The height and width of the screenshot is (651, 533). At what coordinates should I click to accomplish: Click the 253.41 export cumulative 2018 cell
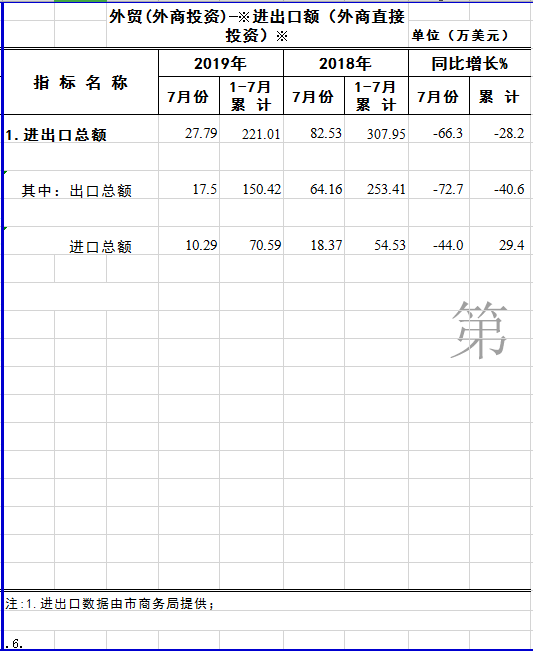(x=376, y=185)
